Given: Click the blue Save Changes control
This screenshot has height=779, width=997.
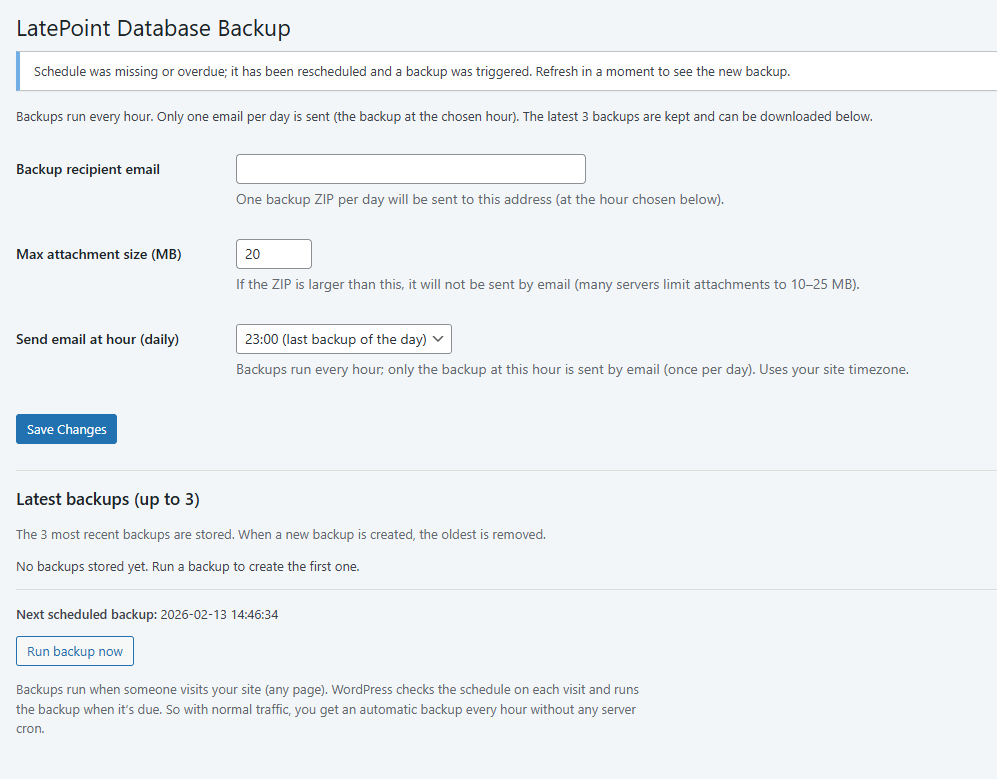Looking at the screenshot, I should (66, 428).
